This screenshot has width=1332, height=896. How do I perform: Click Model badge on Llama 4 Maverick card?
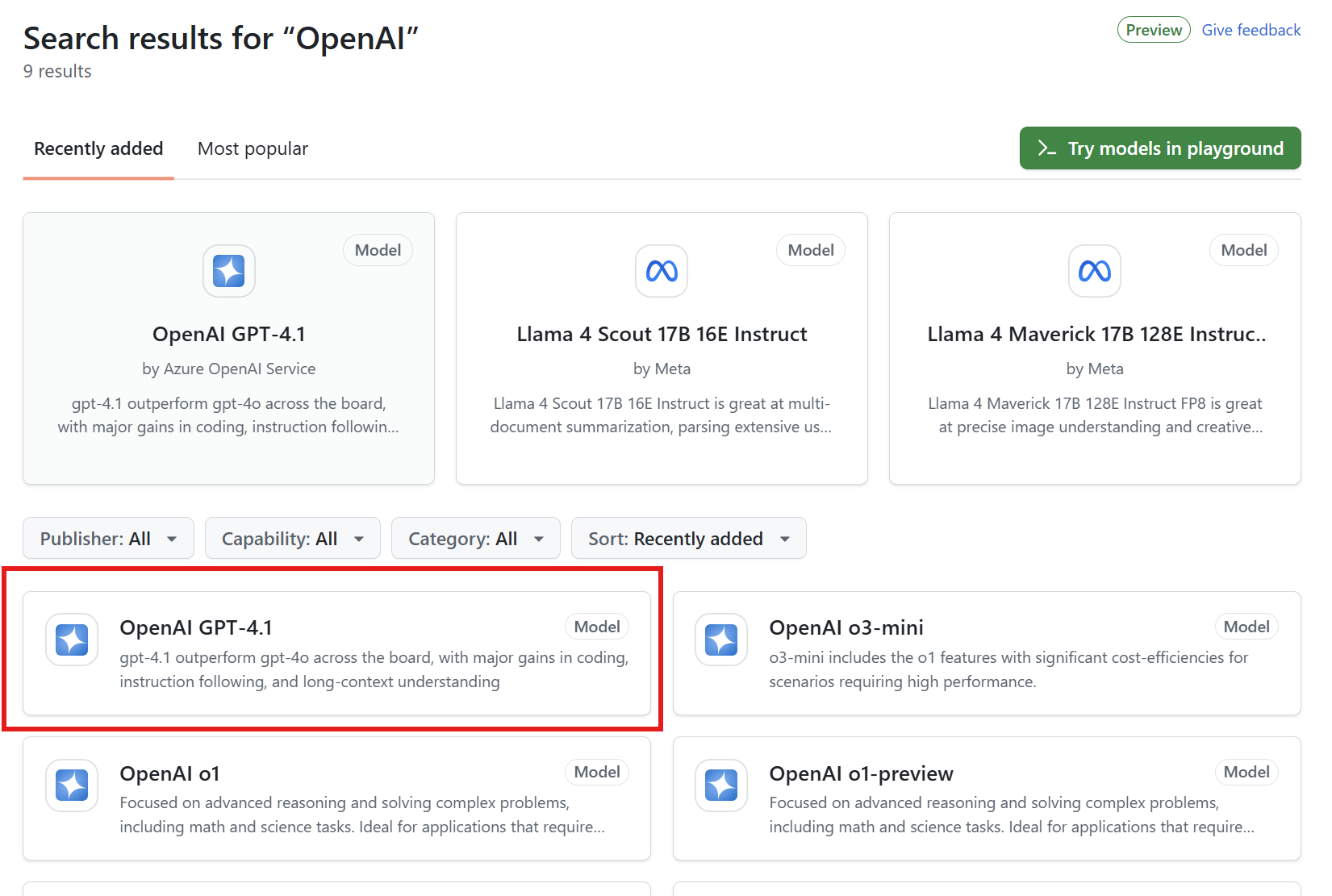pos(1244,250)
